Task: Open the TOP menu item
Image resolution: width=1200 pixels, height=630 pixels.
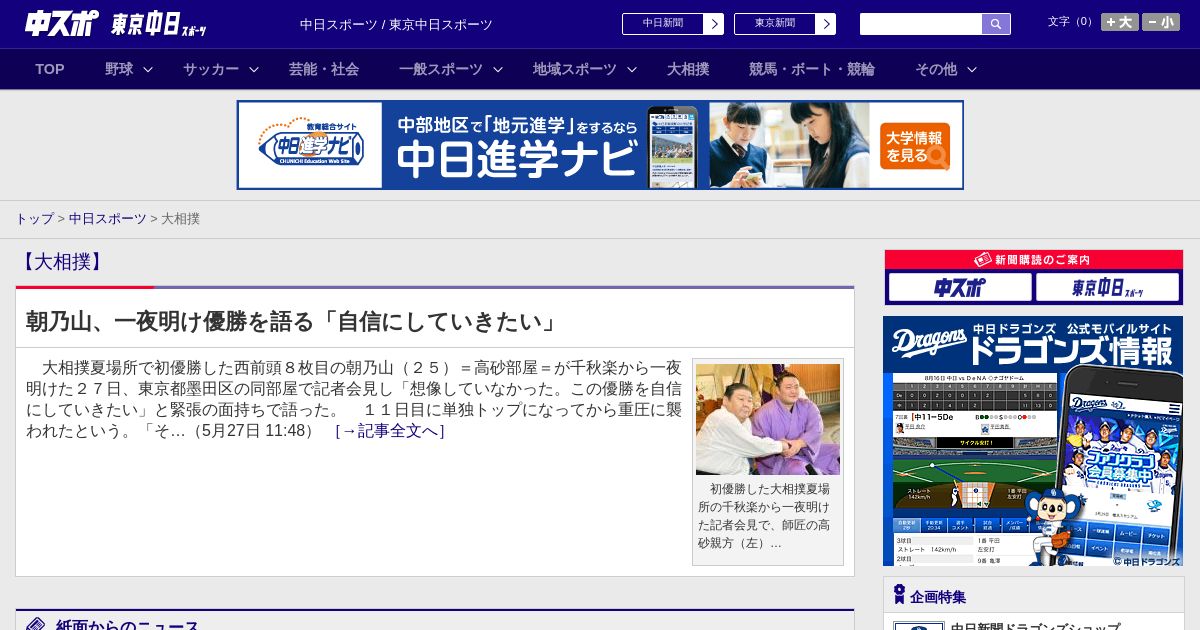Action: 50,69
